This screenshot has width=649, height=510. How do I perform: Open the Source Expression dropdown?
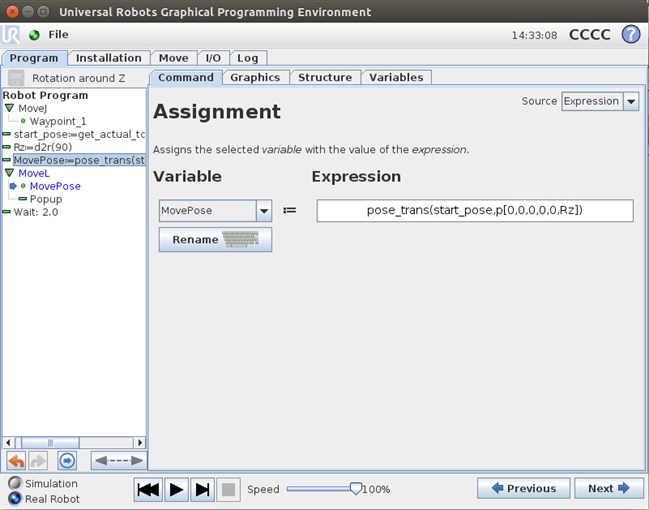(x=600, y=101)
